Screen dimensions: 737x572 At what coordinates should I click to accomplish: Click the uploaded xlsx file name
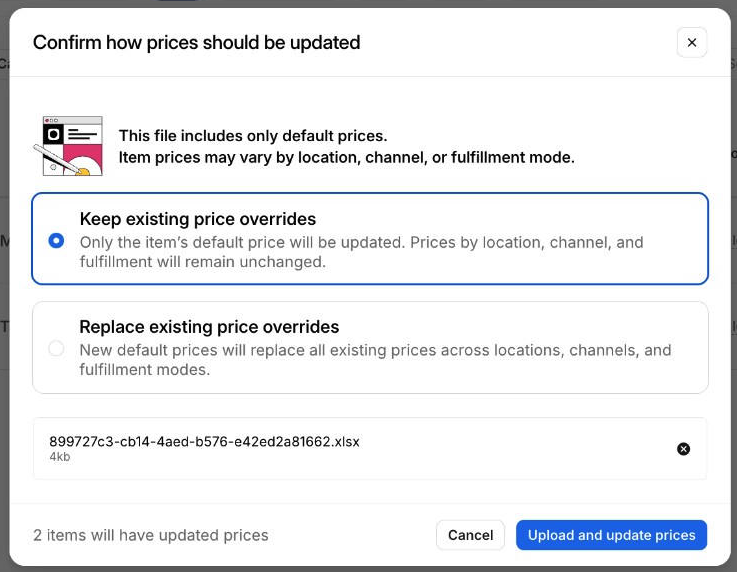[x=204, y=441]
